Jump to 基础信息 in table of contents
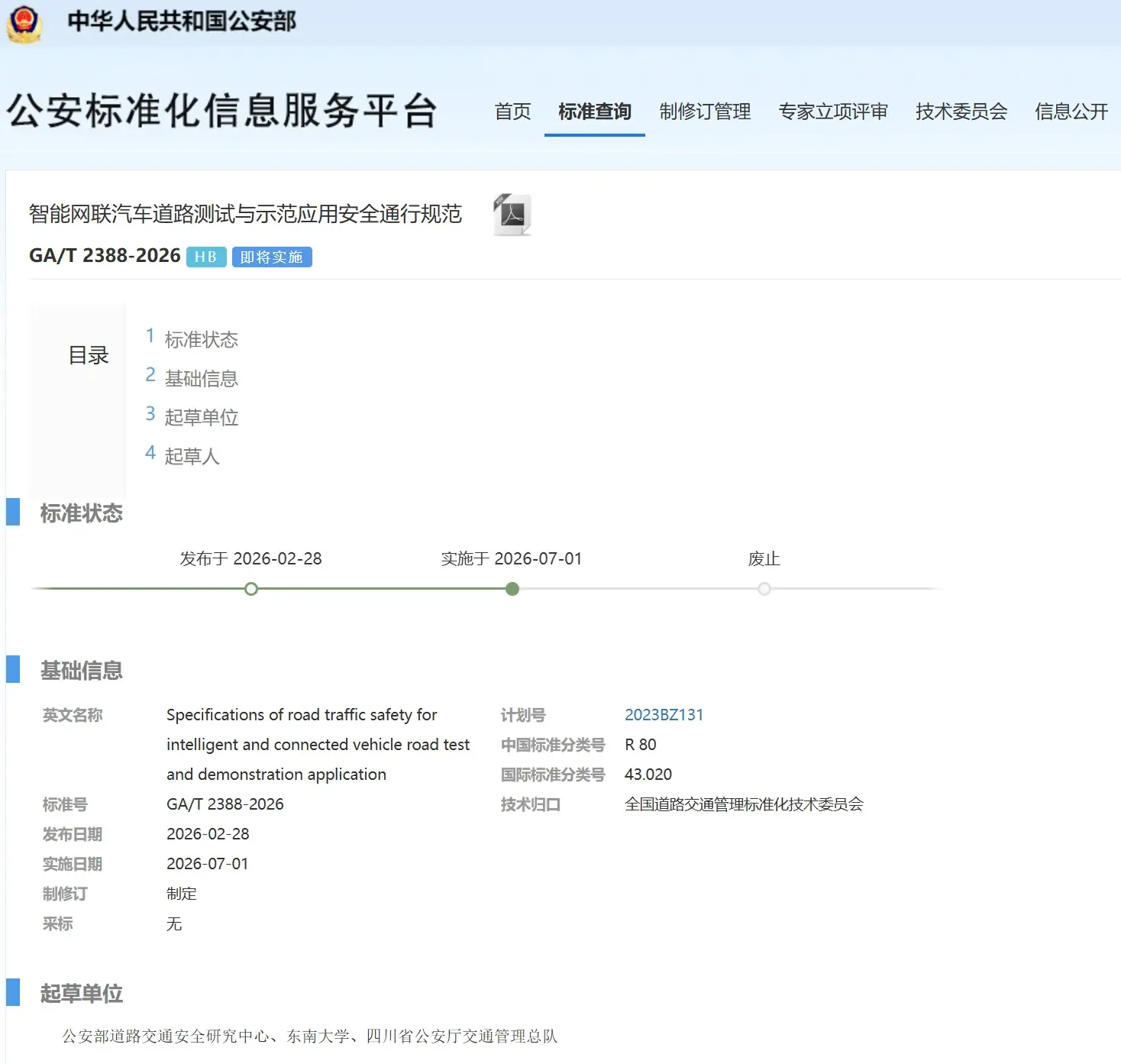 (x=202, y=378)
